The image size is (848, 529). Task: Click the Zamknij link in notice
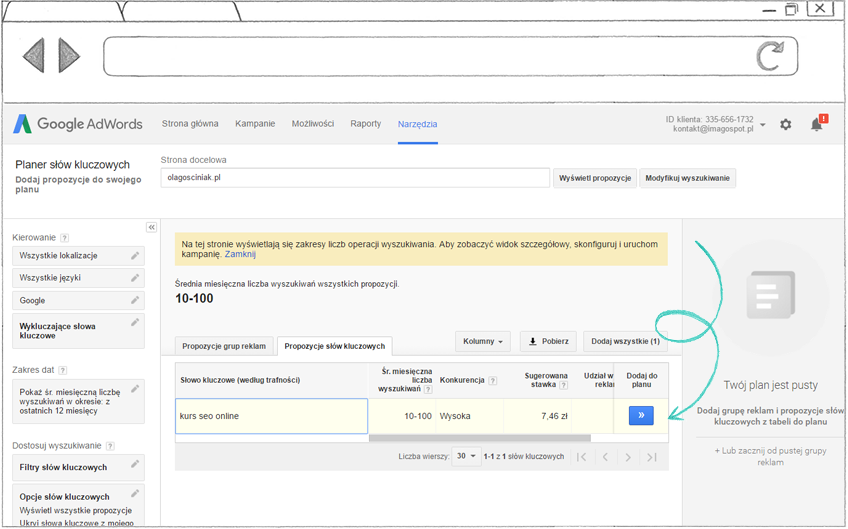click(x=240, y=254)
